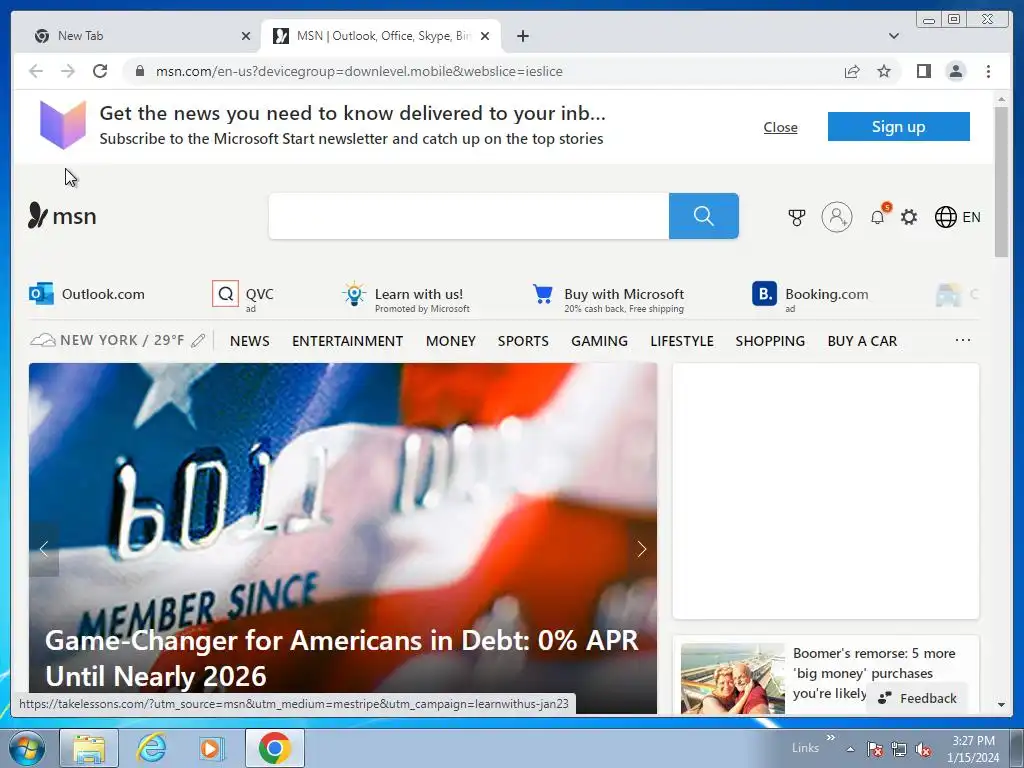Open a new tab with the plus button
This screenshot has width=1024, height=768.
click(522, 36)
